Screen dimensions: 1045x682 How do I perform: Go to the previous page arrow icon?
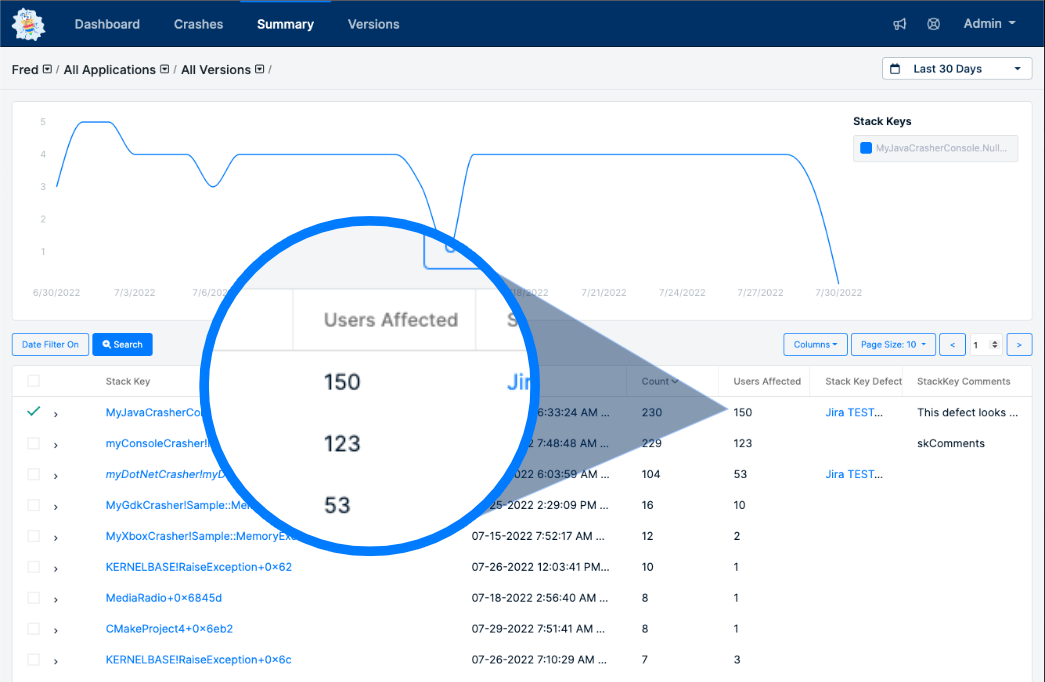[952, 344]
